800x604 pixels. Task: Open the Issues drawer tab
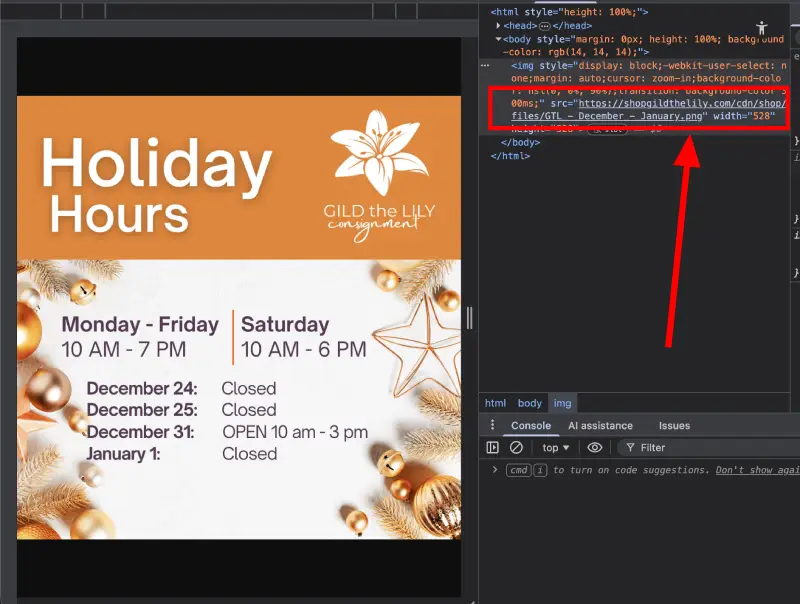point(674,426)
